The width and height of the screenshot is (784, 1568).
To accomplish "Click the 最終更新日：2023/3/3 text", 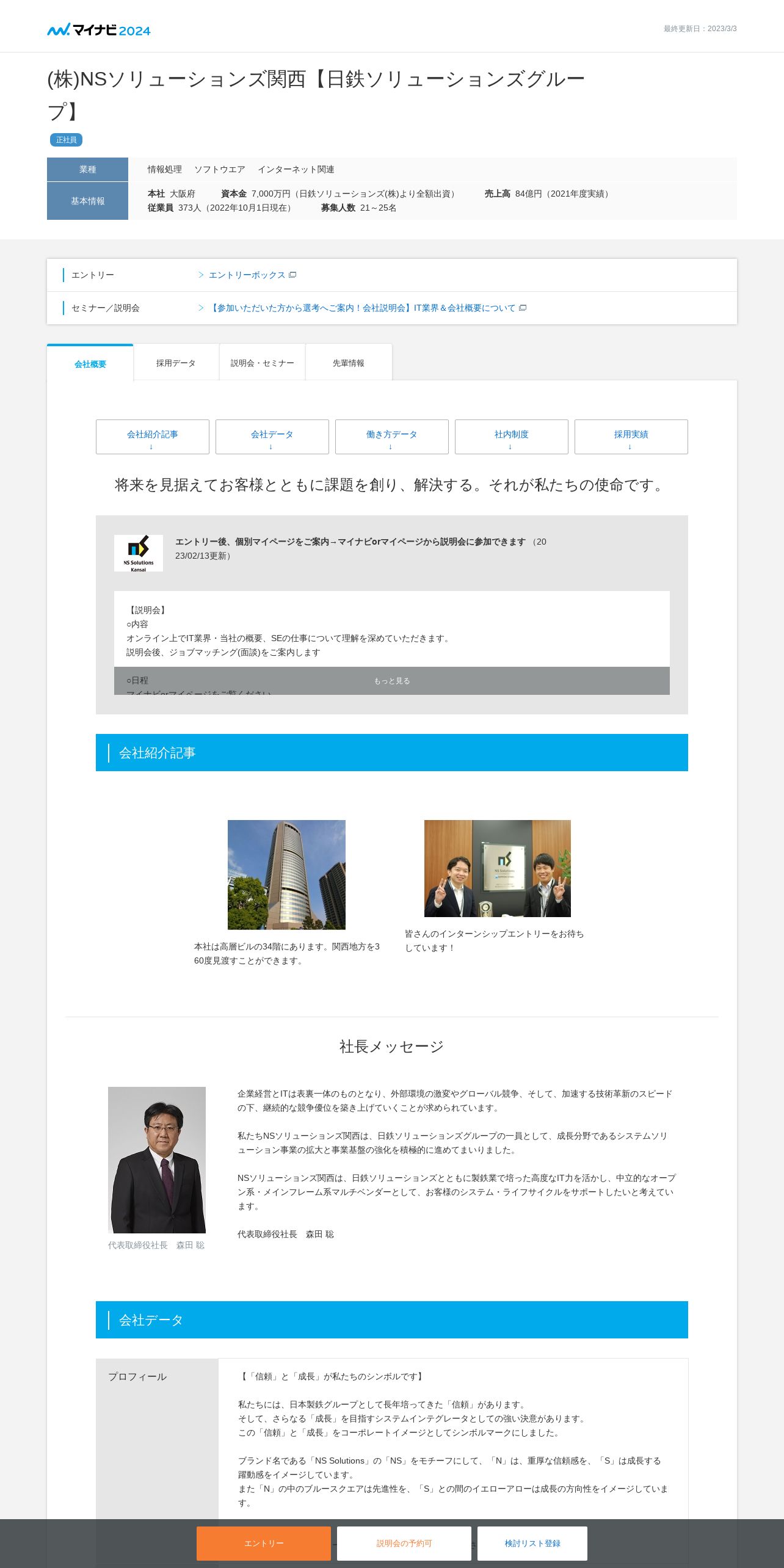I will point(700,29).
